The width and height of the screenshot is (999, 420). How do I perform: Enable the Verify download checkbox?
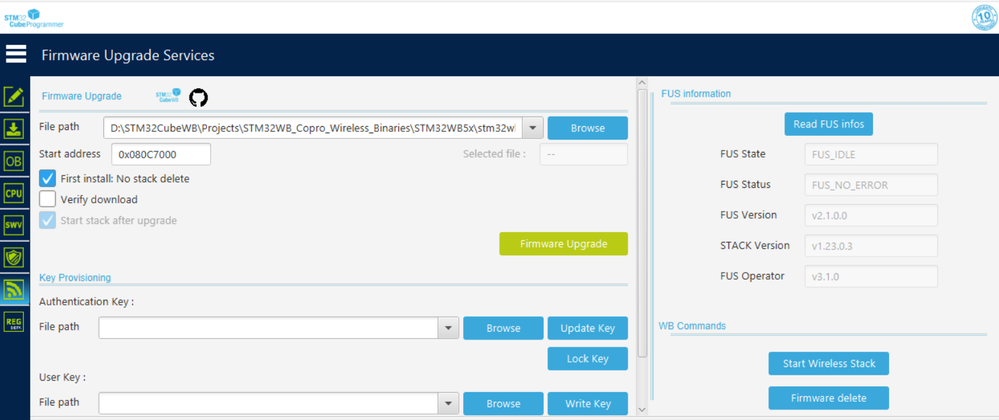point(48,199)
